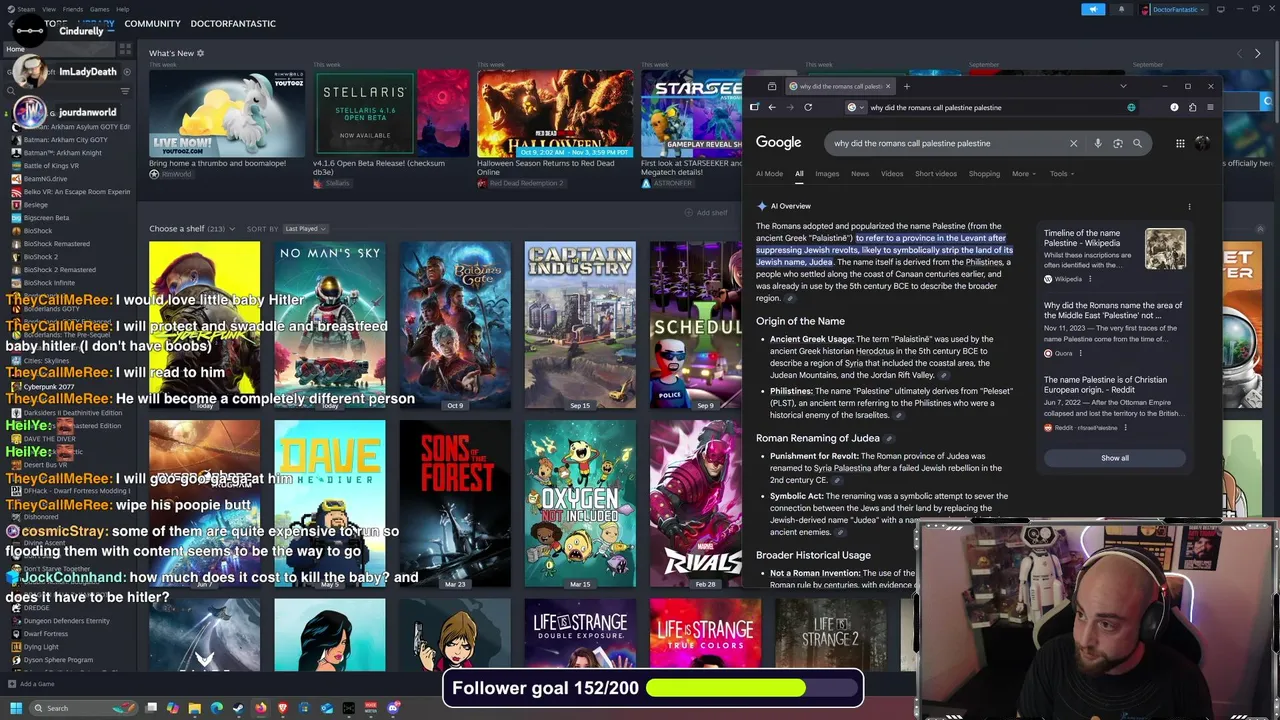Screen dimensions: 1280x720
Task: Click Show all sources button
Action: [1115, 458]
